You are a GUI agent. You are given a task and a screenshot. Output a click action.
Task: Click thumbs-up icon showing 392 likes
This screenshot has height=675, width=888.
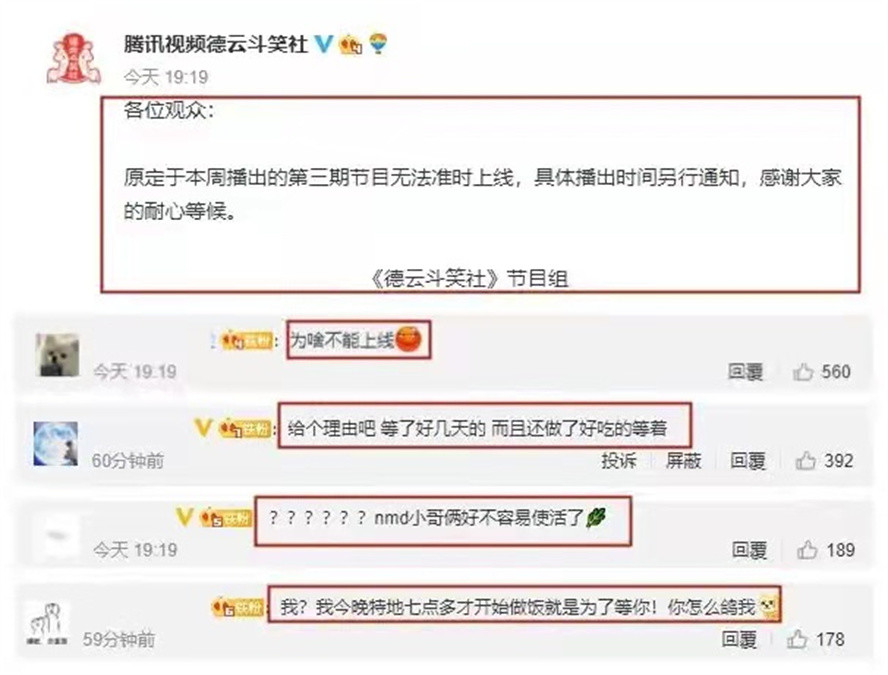(x=805, y=461)
